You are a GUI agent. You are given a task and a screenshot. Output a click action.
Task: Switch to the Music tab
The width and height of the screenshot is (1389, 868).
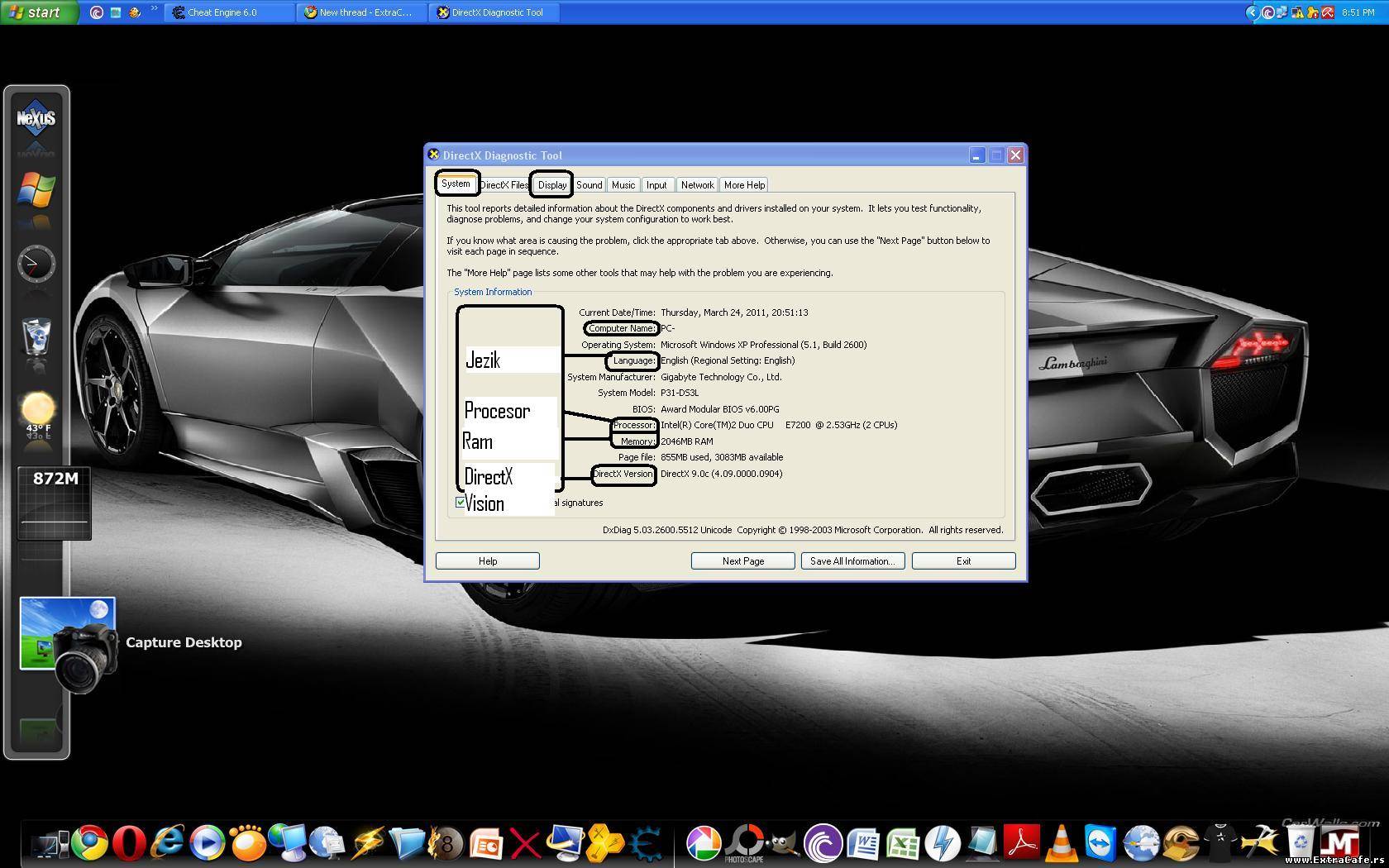[x=623, y=185]
